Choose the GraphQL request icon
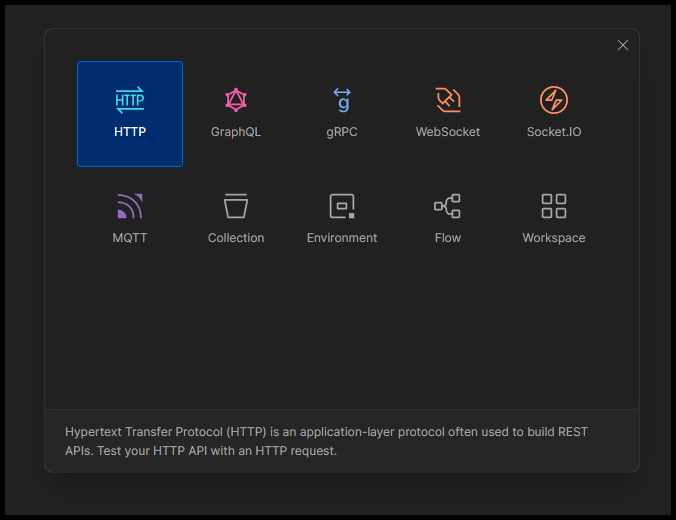Screen dimensions: 676x520 coord(236,100)
